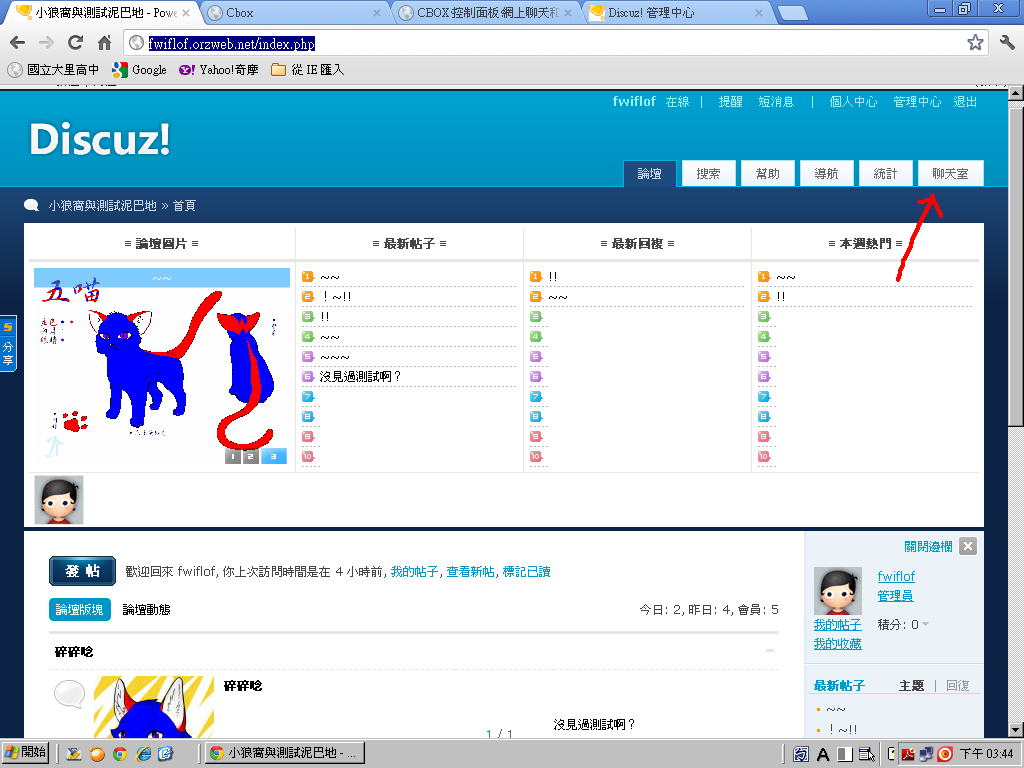Image resolution: width=1024 pixels, height=768 pixels.
Task: Show slideshow image 1
Action: click(x=232, y=456)
